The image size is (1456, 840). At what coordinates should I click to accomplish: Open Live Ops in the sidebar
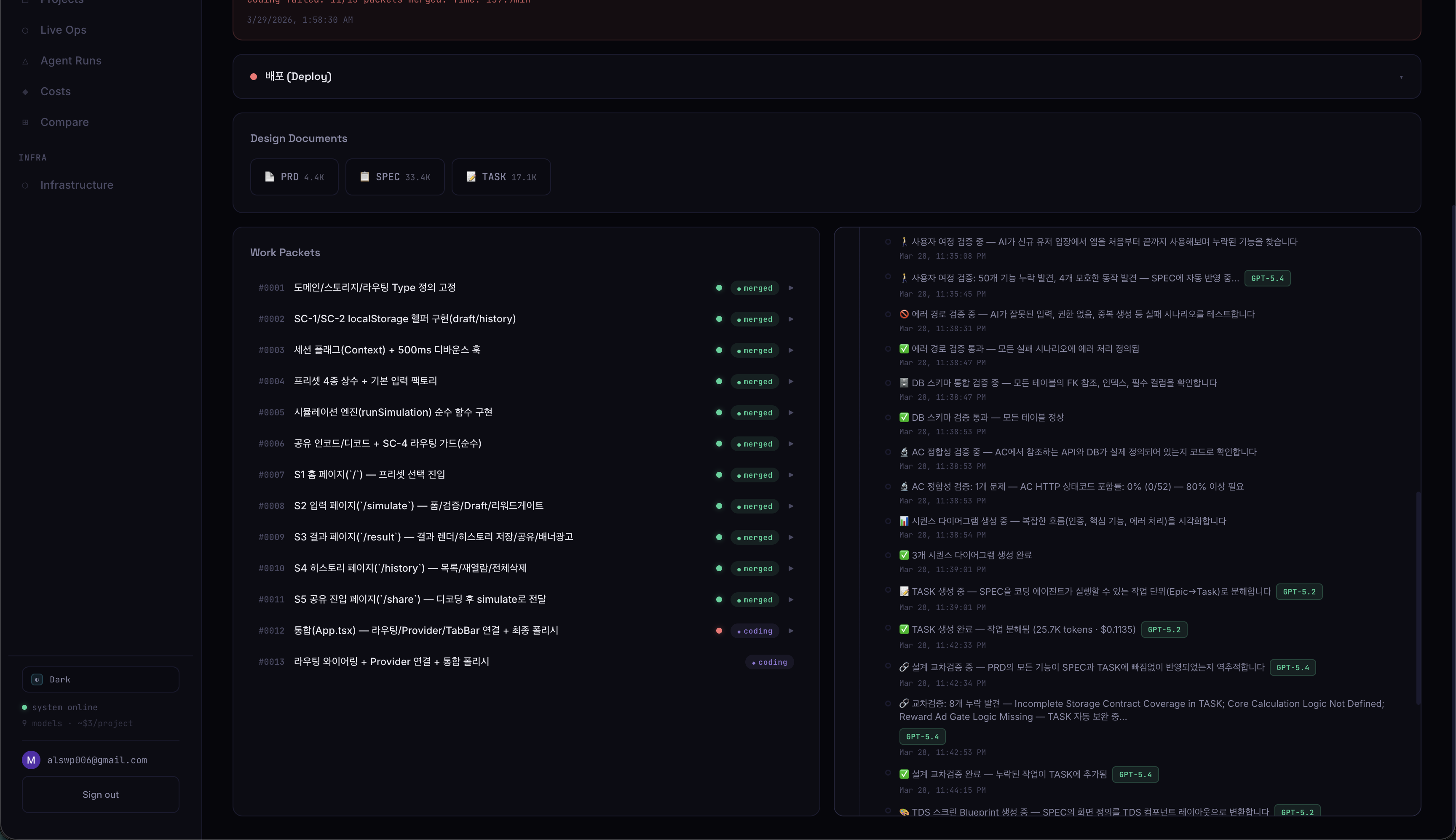(64, 30)
